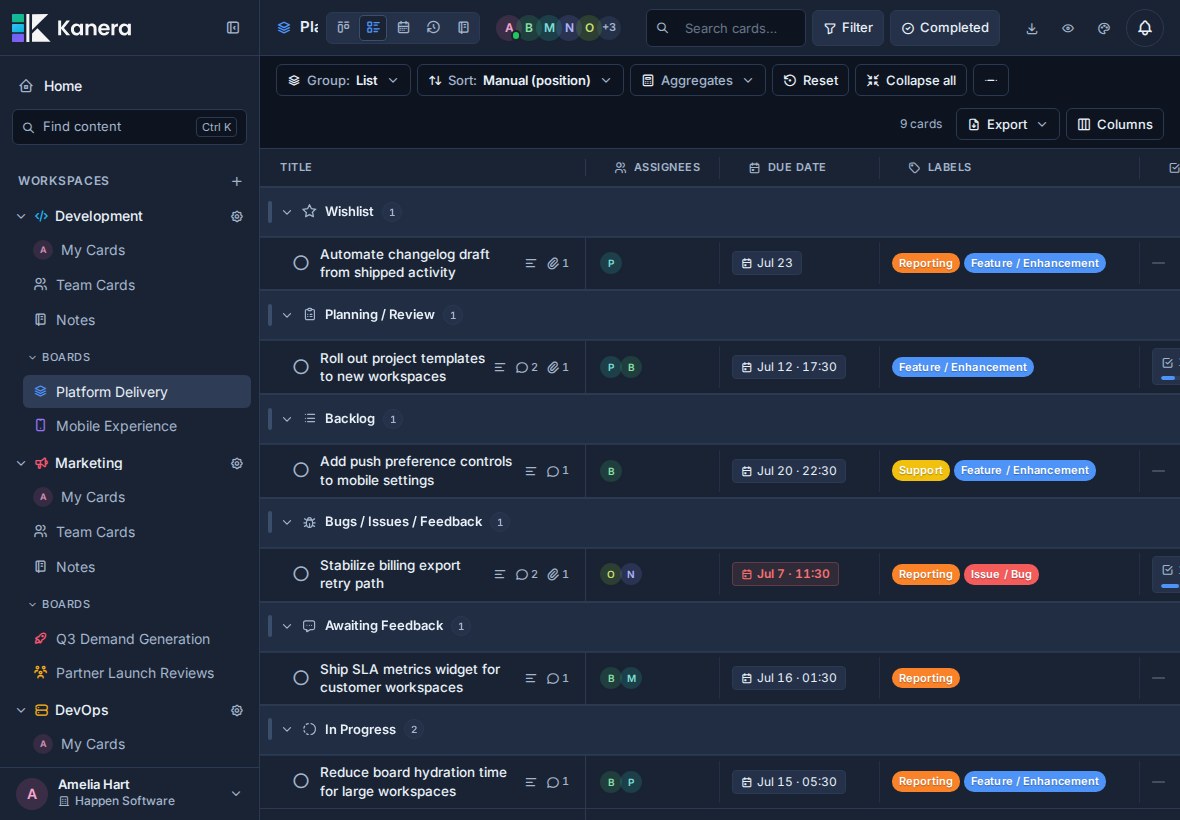Image resolution: width=1180 pixels, height=820 pixels.
Task: Open the Columns button
Action: [1115, 124]
